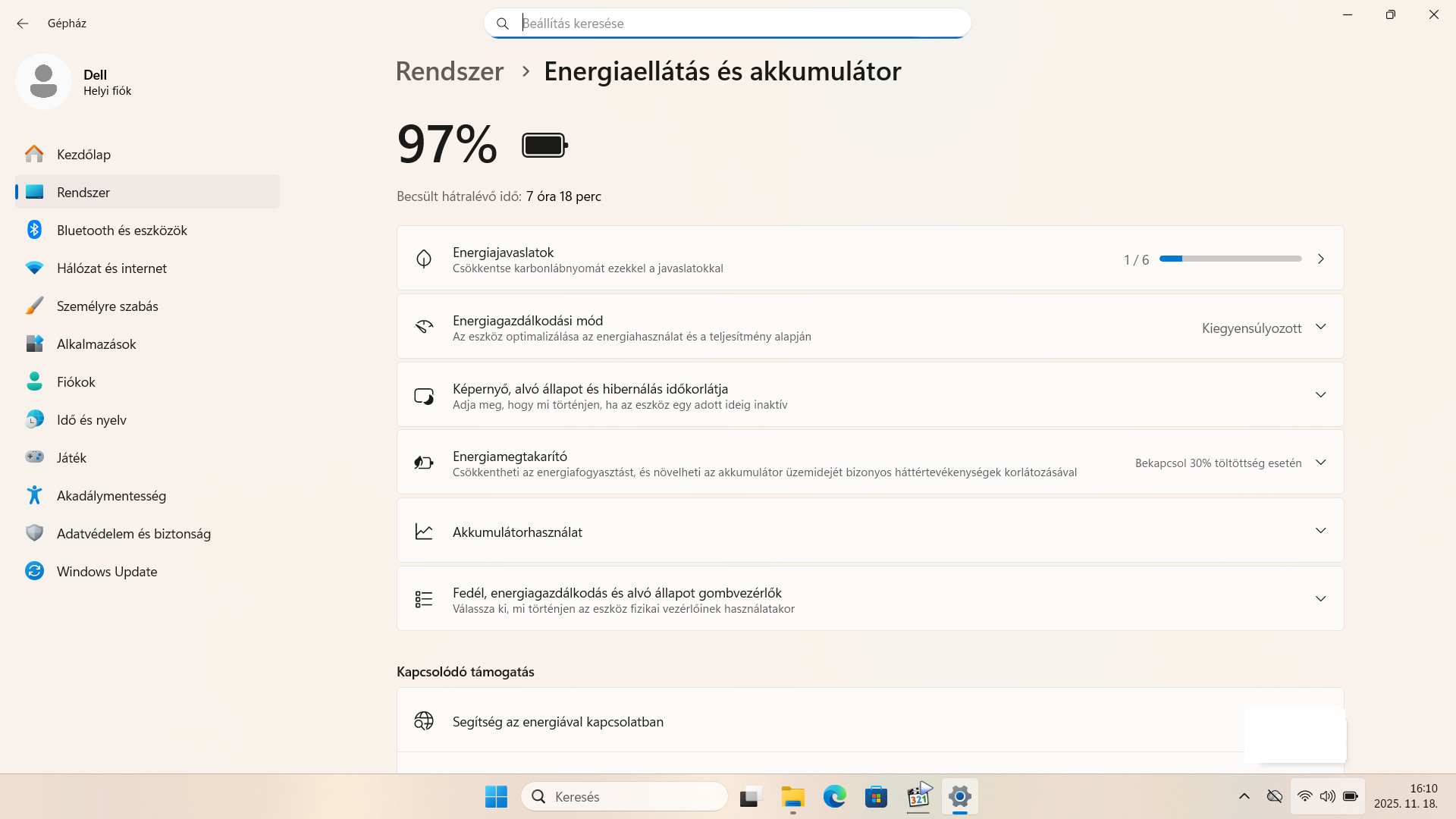
Task: Expand the Energiamegtakarító section
Action: (1320, 463)
